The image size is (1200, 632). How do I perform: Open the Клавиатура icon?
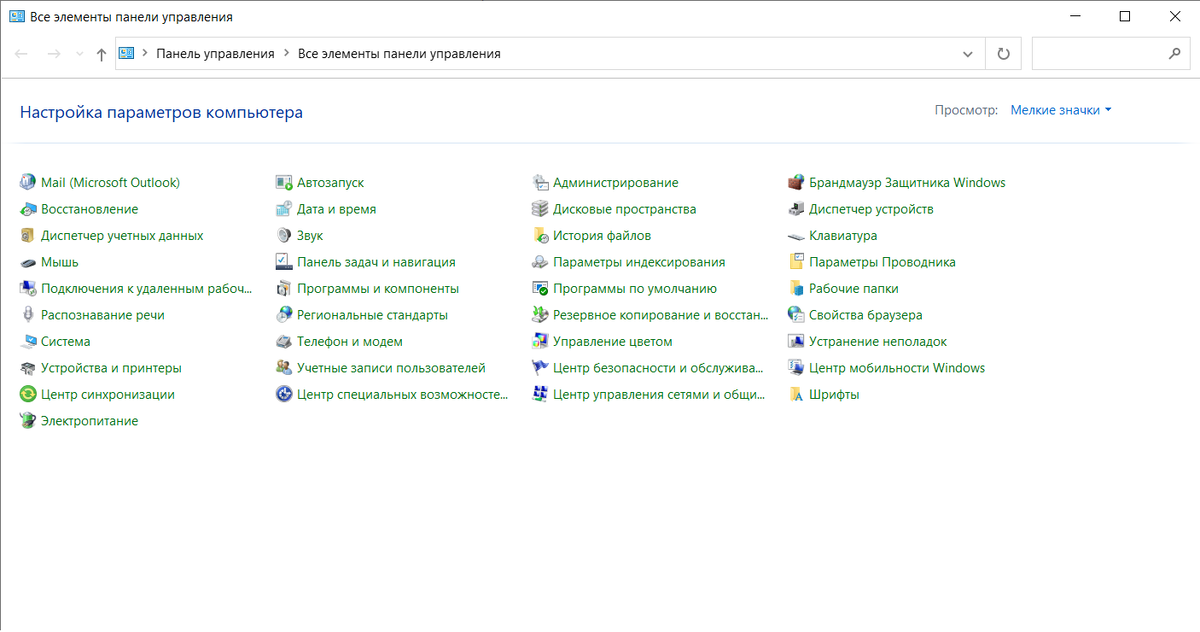pyautogui.click(x=795, y=236)
